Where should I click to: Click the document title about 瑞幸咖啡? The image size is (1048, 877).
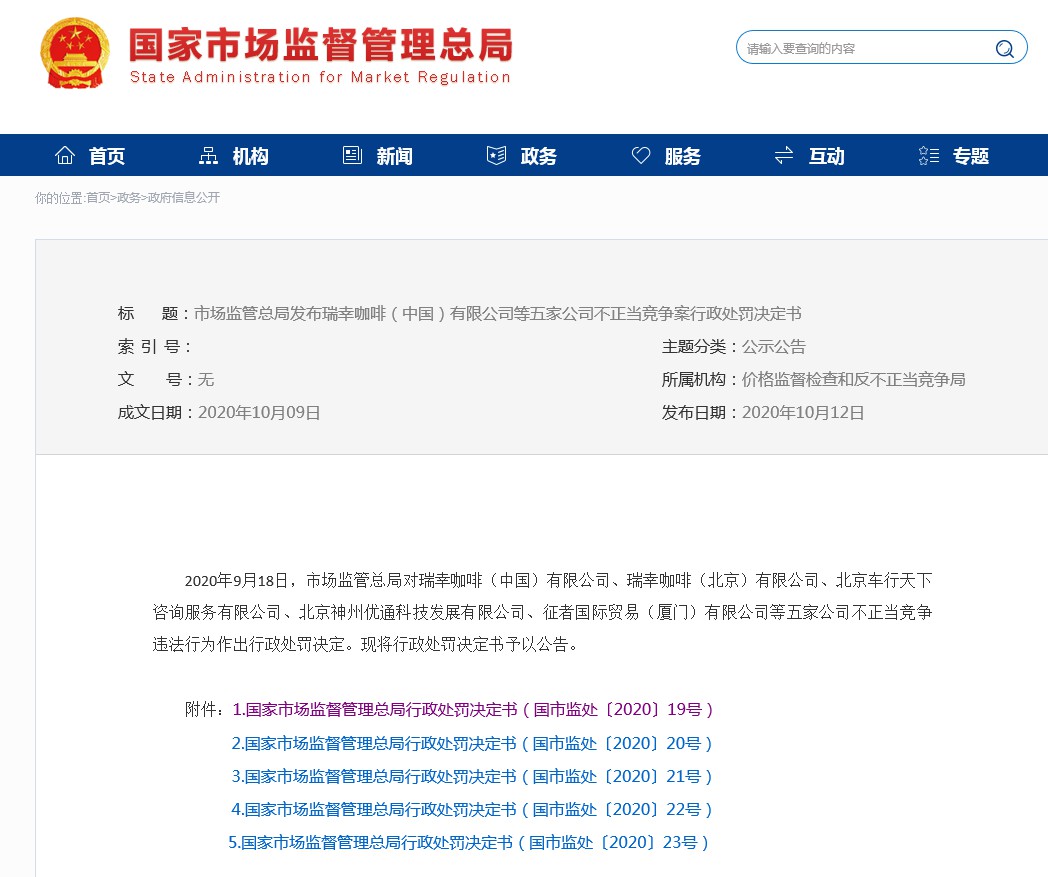(x=497, y=314)
